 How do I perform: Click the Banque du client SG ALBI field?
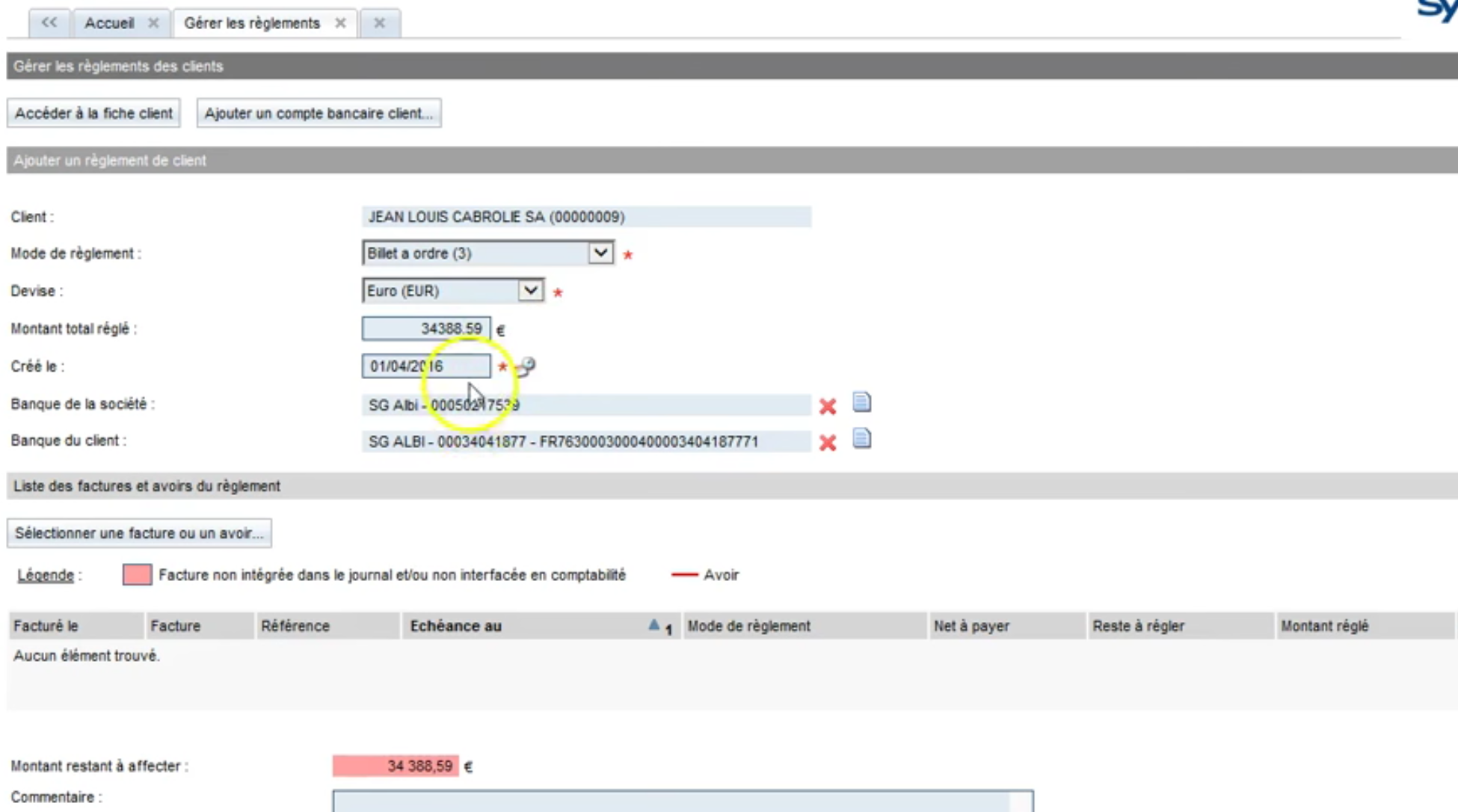pyautogui.click(x=586, y=441)
